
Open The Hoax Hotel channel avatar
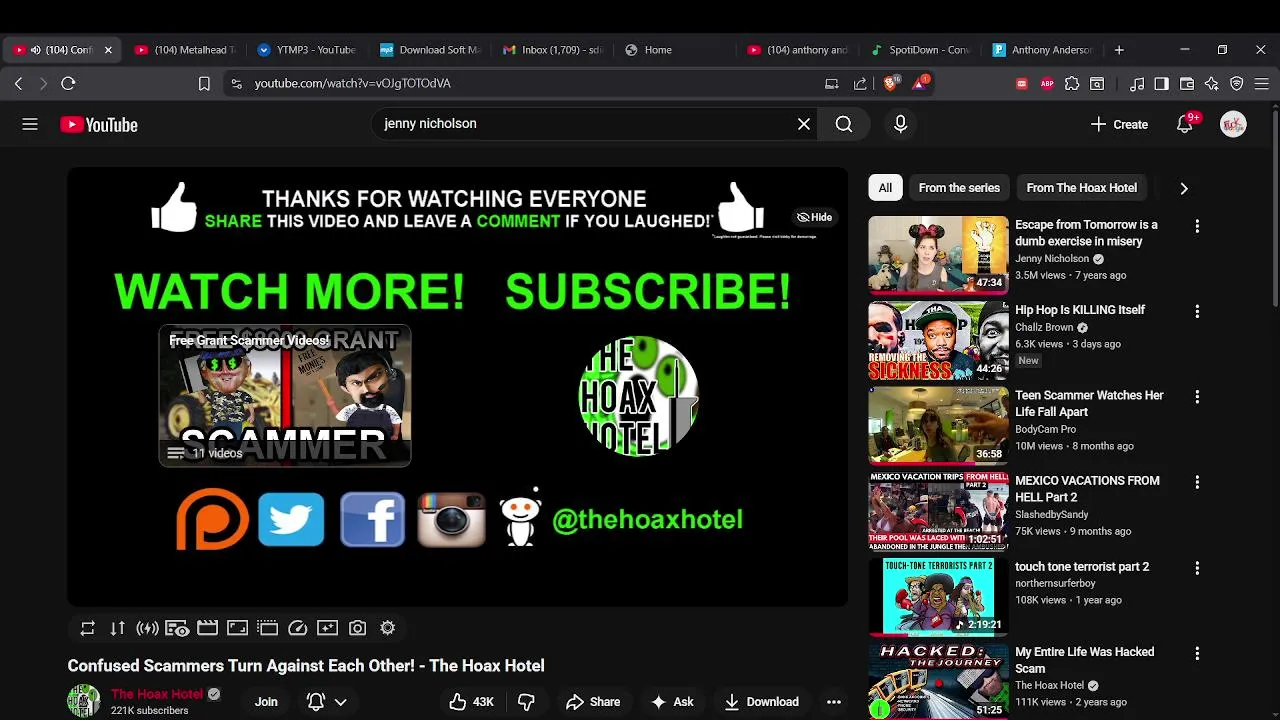[x=84, y=701]
